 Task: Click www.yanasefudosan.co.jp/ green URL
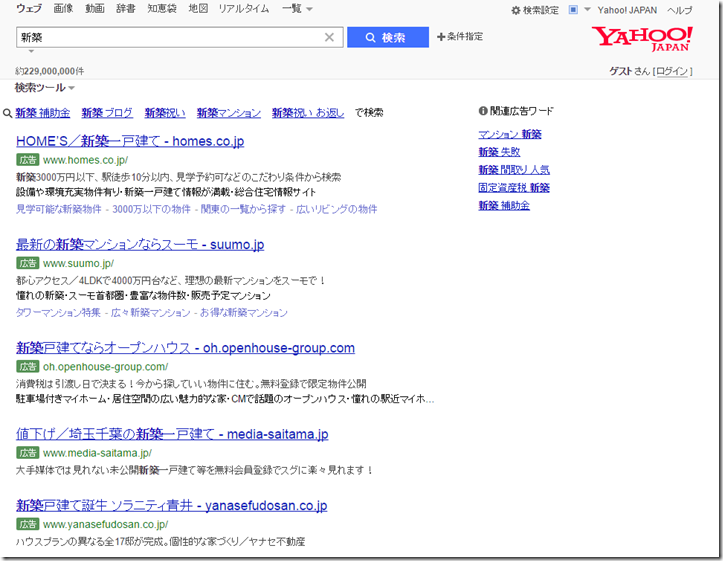coord(106,524)
